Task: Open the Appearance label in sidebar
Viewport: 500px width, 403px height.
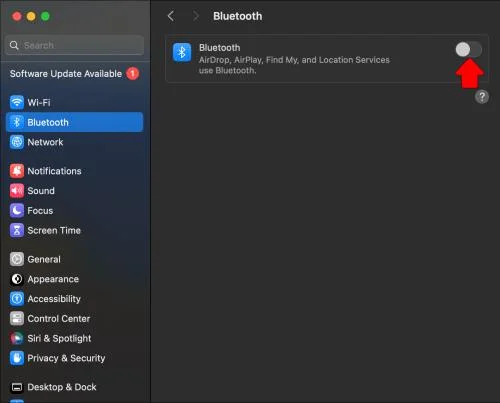Action: point(53,279)
